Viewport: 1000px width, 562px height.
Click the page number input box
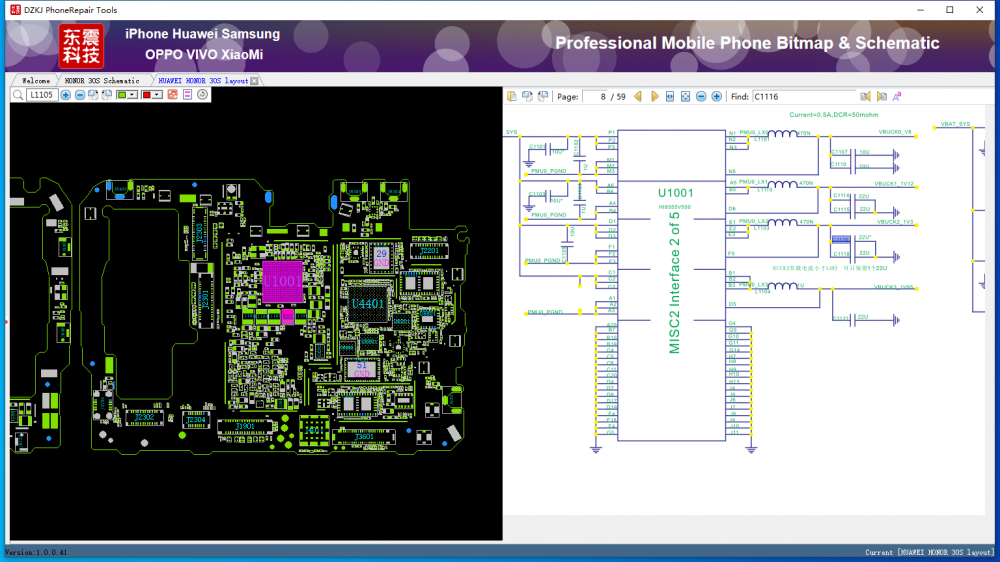point(597,96)
